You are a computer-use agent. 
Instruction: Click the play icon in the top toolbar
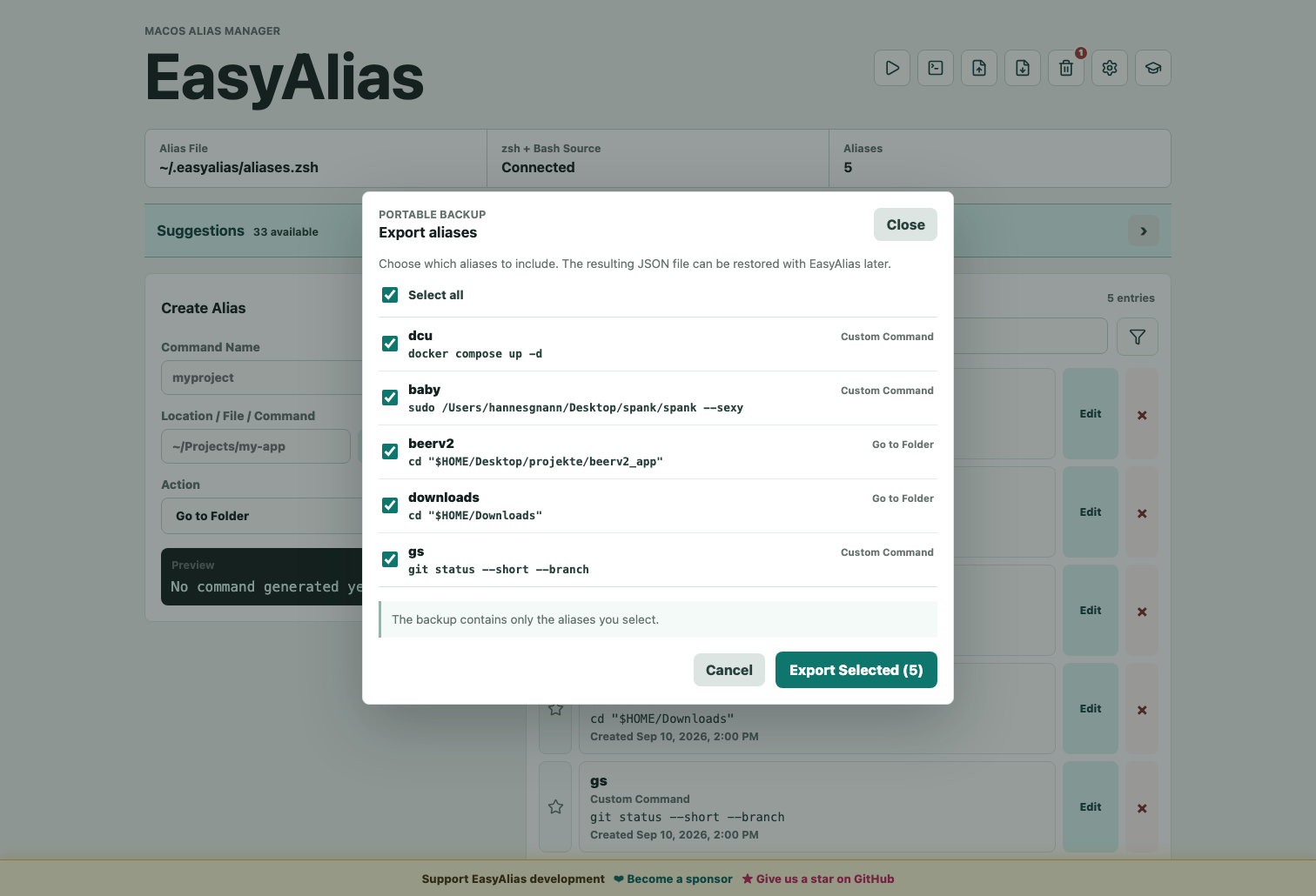[x=892, y=68]
